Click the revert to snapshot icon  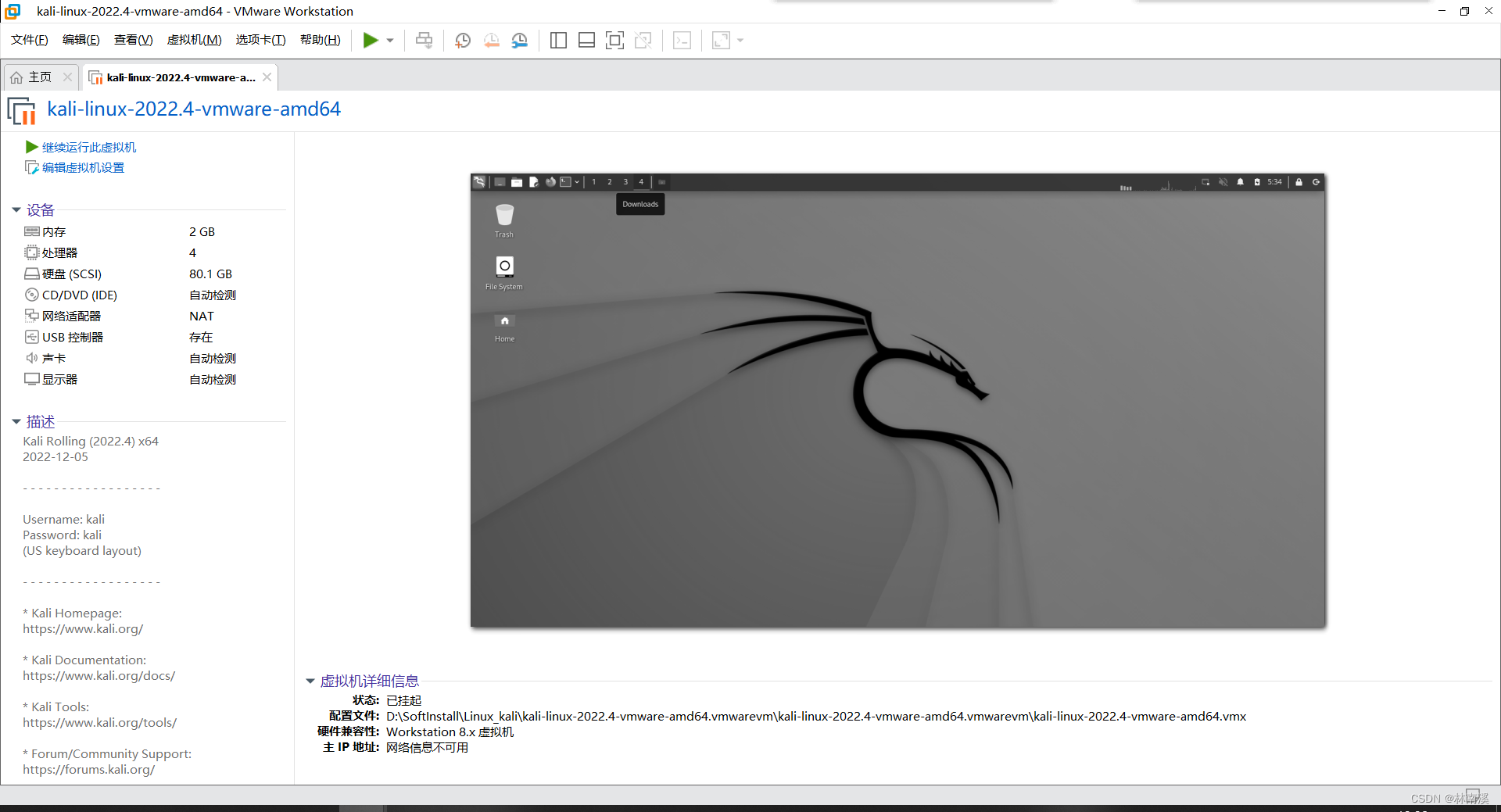pos(492,40)
